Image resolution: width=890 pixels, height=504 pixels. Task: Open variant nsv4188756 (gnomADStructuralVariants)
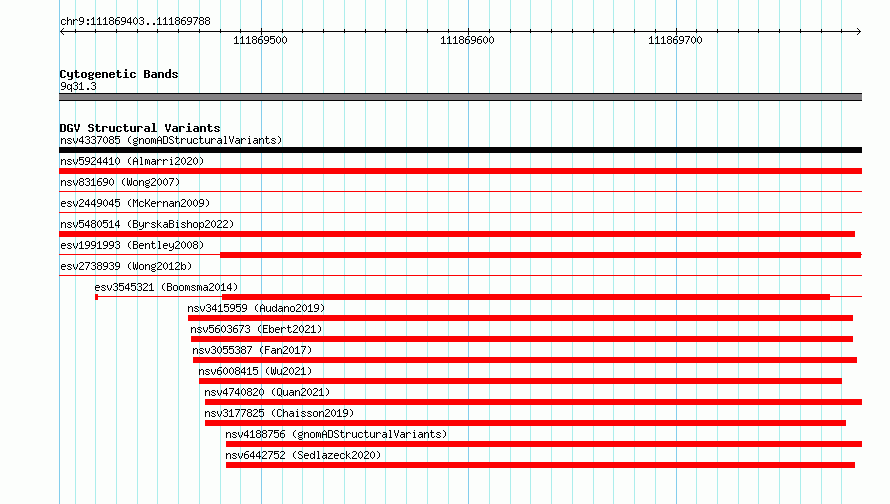click(x=336, y=434)
